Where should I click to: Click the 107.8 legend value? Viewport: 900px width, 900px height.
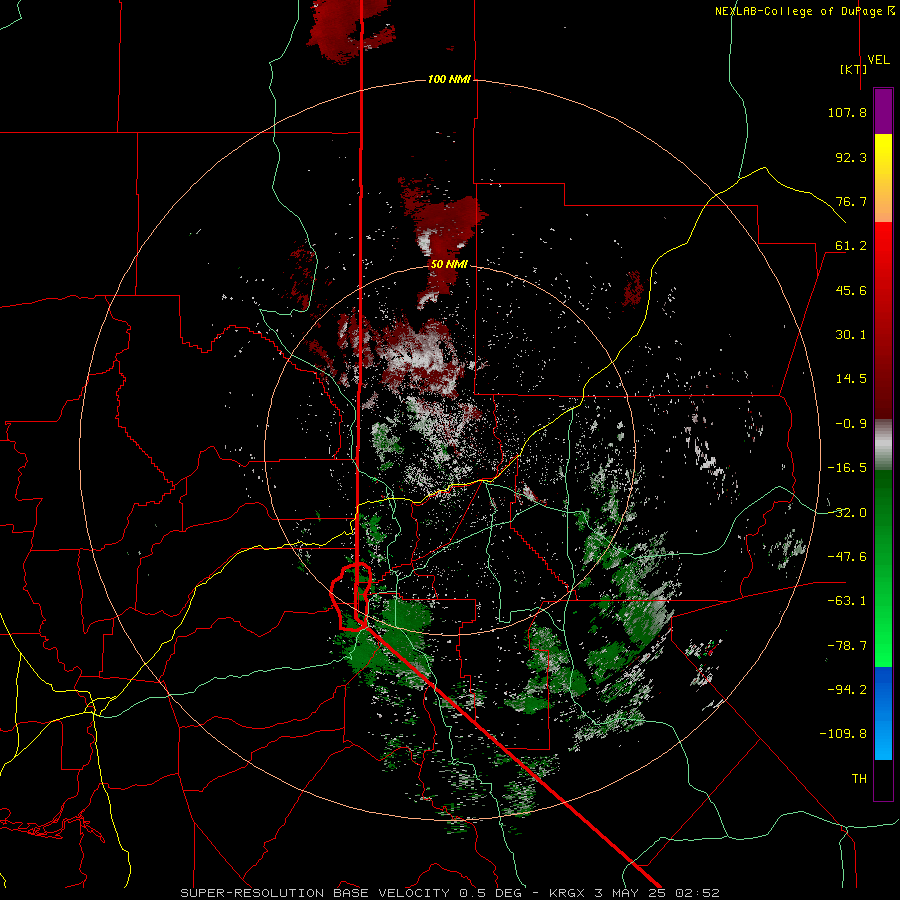pos(847,112)
